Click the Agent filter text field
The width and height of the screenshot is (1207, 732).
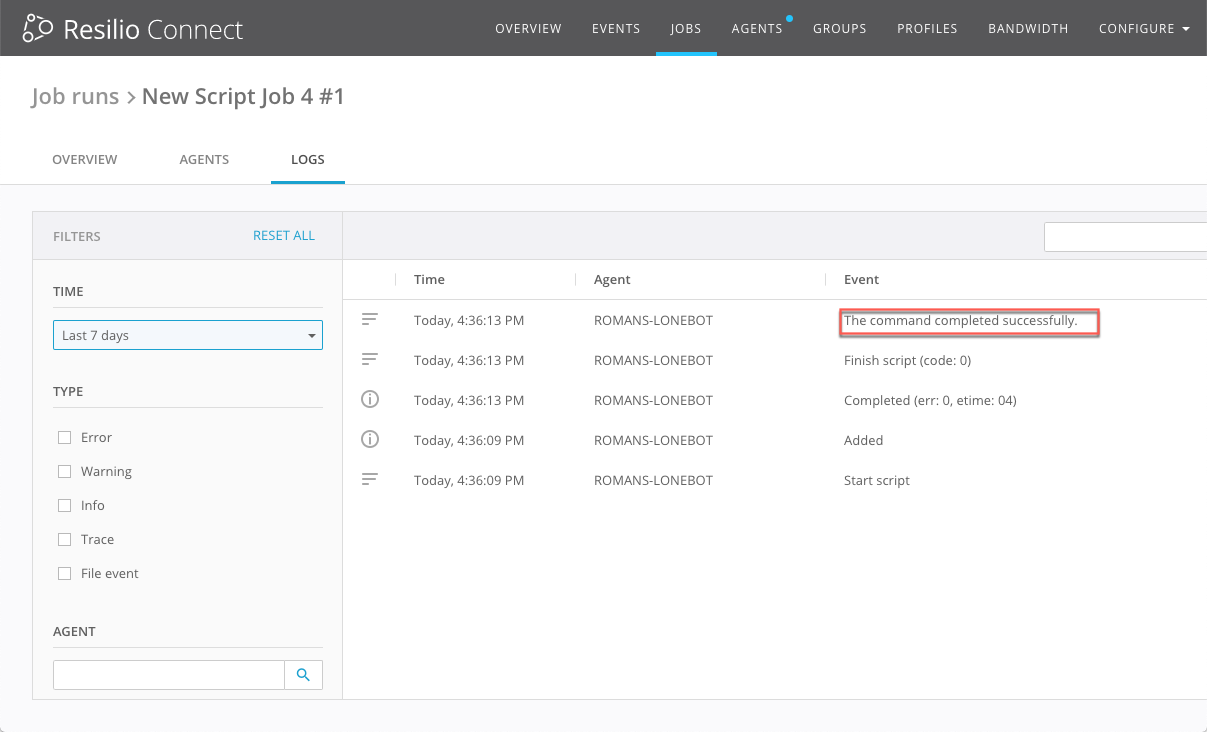(x=169, y=675)
